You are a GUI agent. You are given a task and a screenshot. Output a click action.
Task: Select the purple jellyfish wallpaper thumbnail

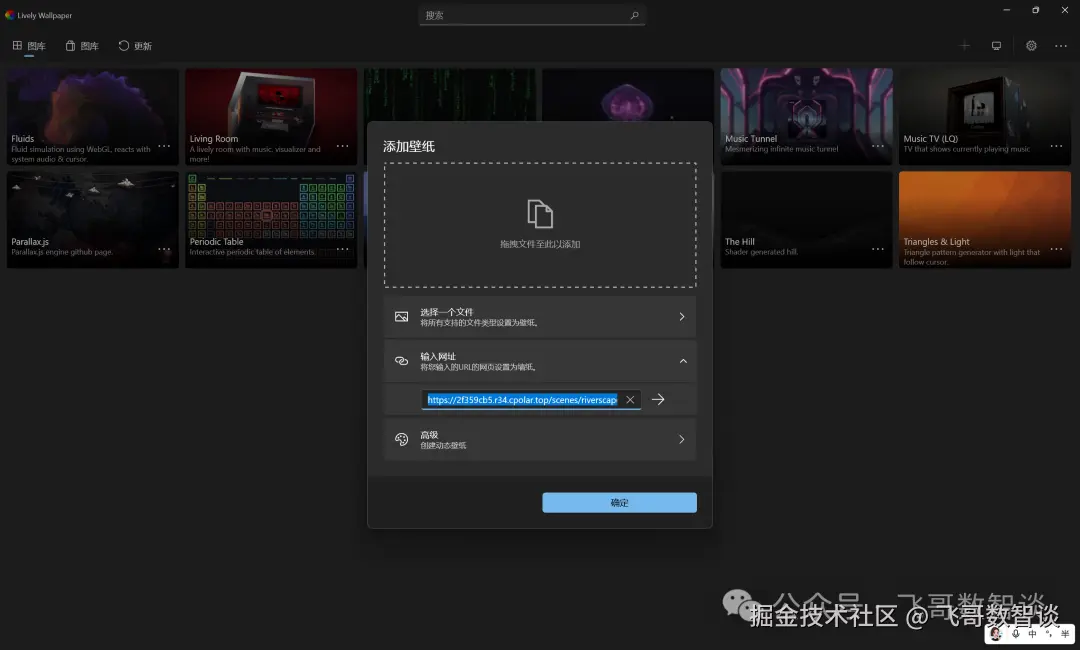click(628, 94)
